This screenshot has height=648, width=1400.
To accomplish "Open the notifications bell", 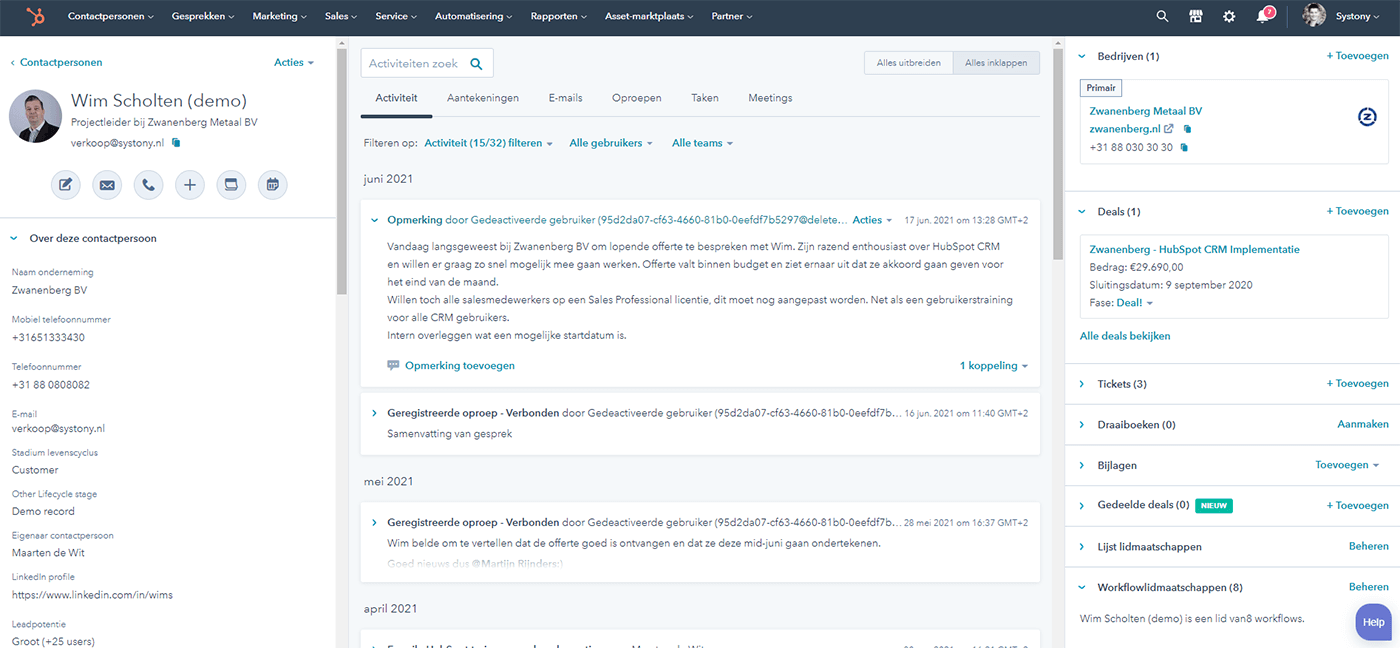I will (1263, 16).
